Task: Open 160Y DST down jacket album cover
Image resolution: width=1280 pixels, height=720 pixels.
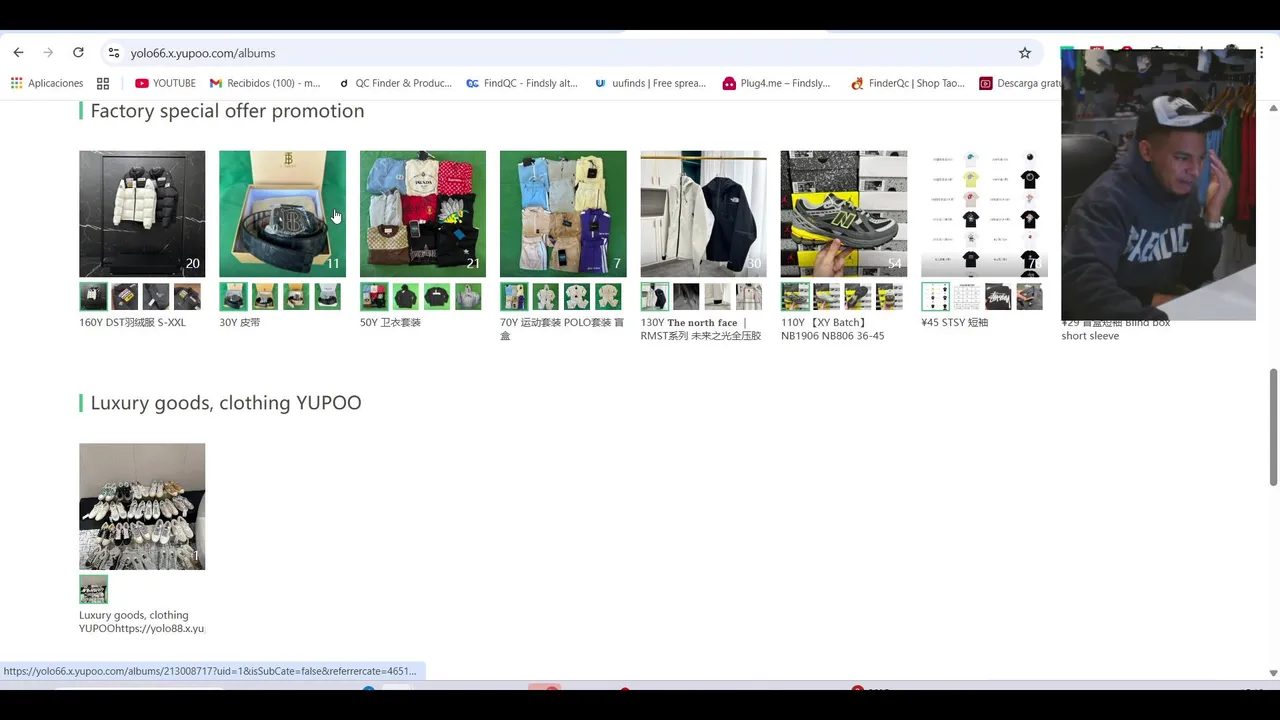Action: [x=142, y=214]
